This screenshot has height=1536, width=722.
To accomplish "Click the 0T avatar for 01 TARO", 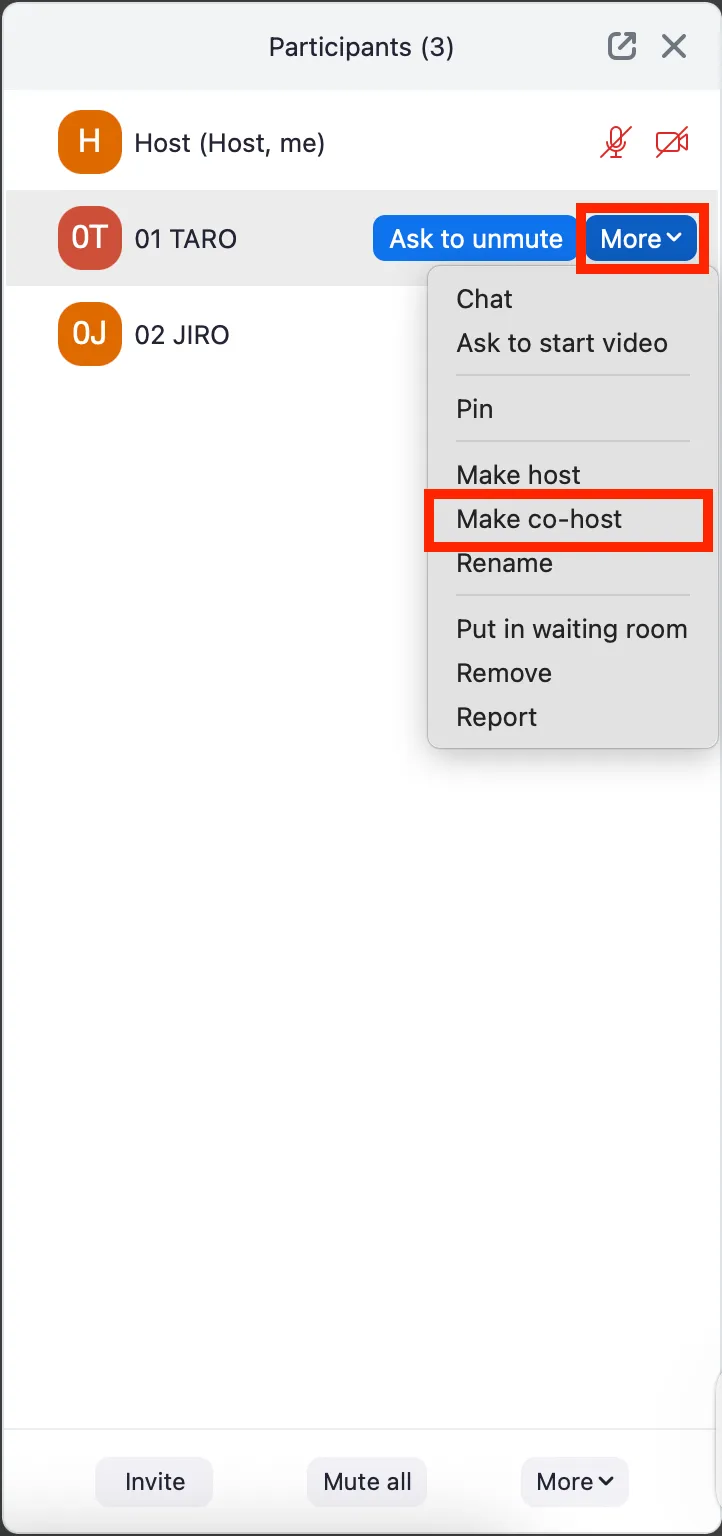I will 89,238.
